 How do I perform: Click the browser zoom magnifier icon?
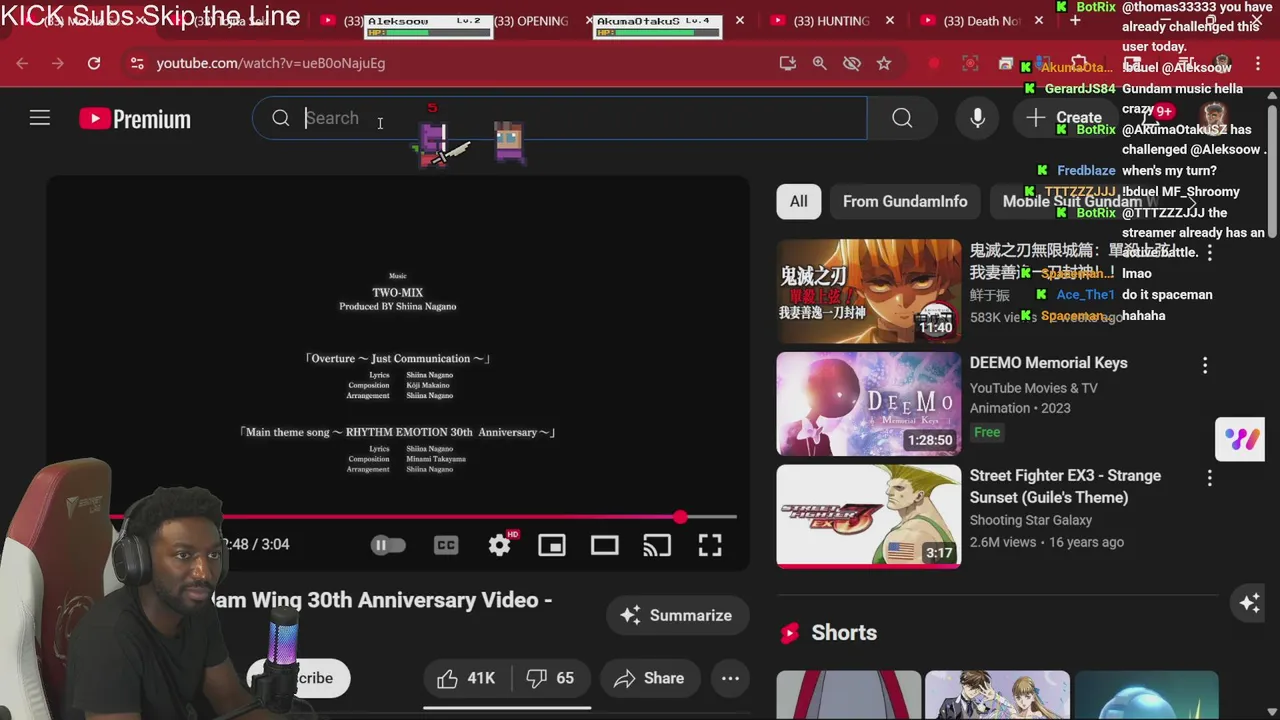(x=820, y=63)
